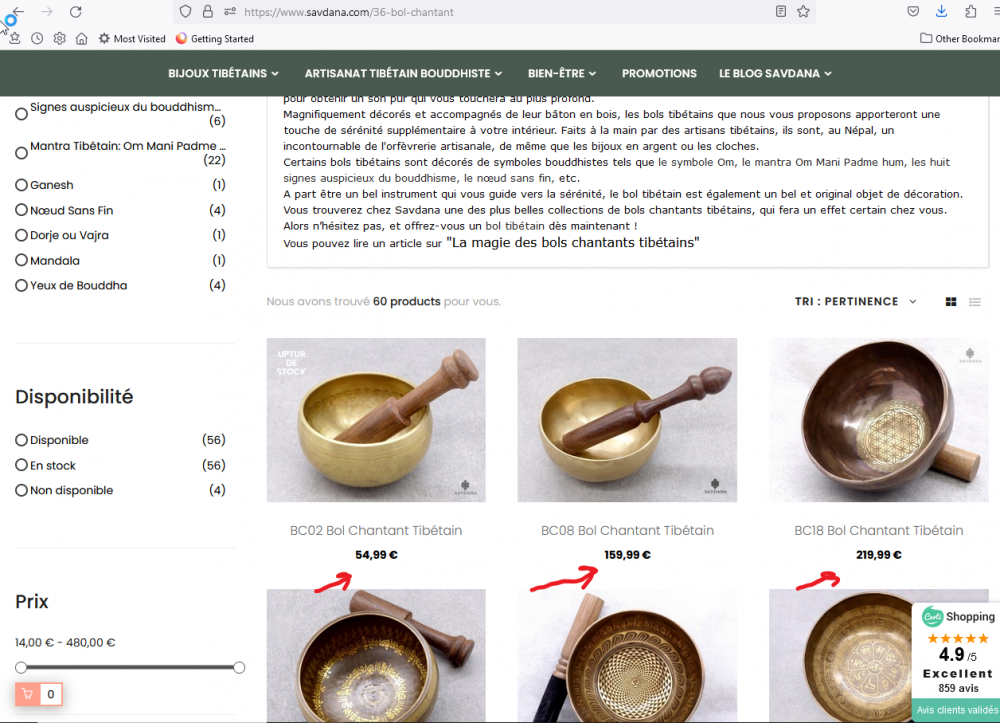The width and height of the screenshot is (1000, 723).
Task: Open the BC02 Bol Chantant Tibétain link
Action: coord(376,530)
